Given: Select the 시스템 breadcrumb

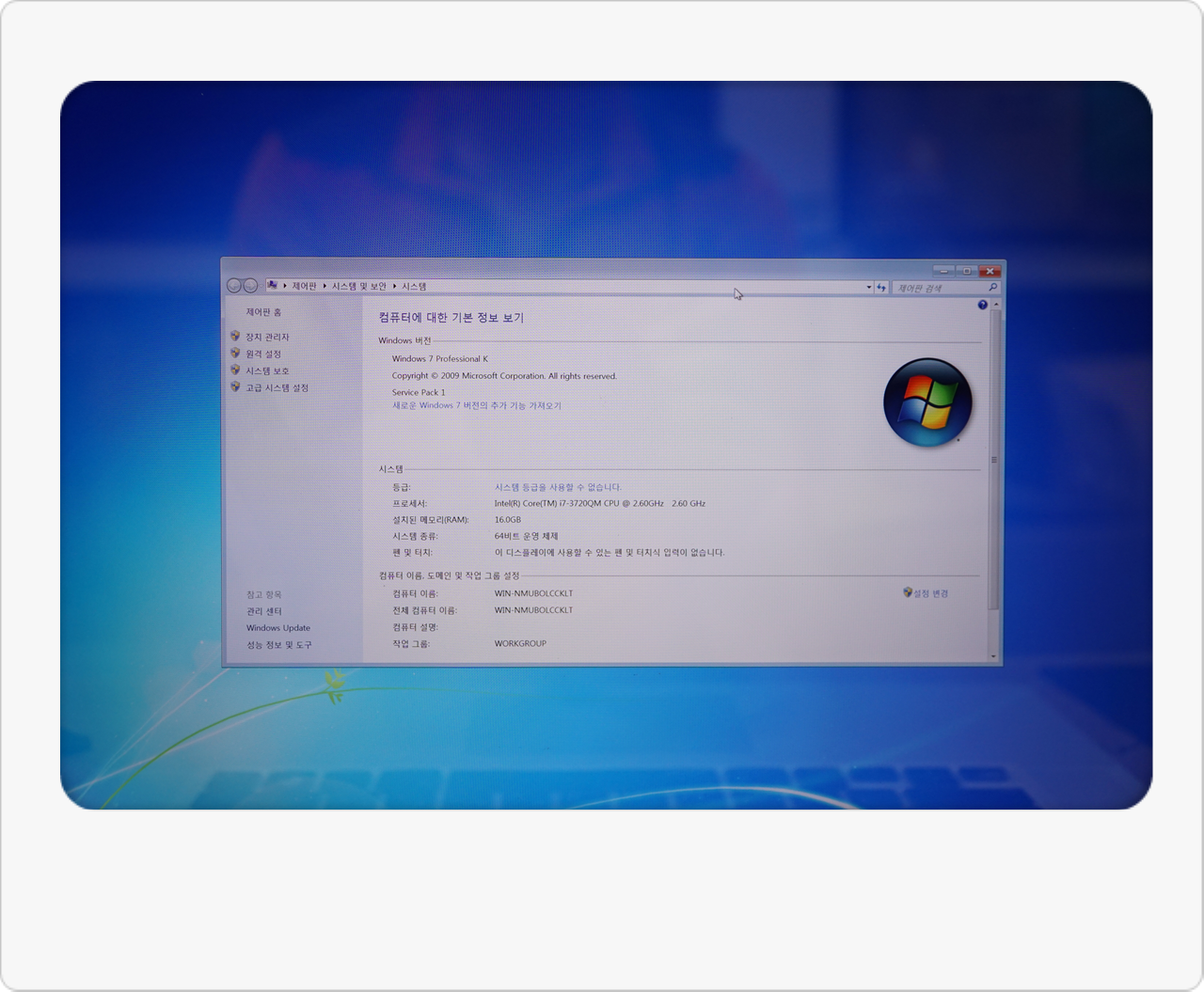Looking at the screenshot, I should click(414, 286).
